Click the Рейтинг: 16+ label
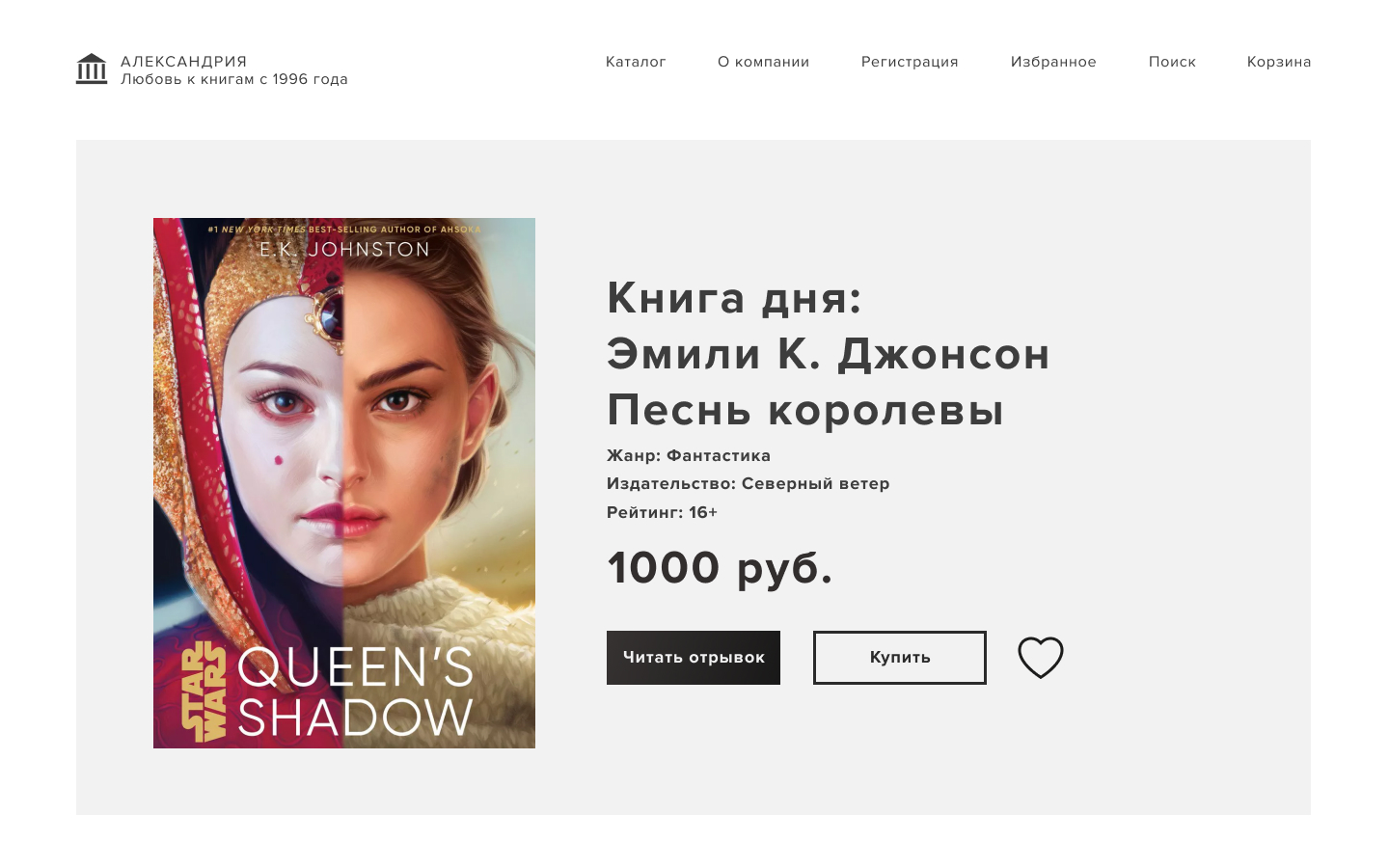This screenshot has height=868, width=1389. pos(662,512)
